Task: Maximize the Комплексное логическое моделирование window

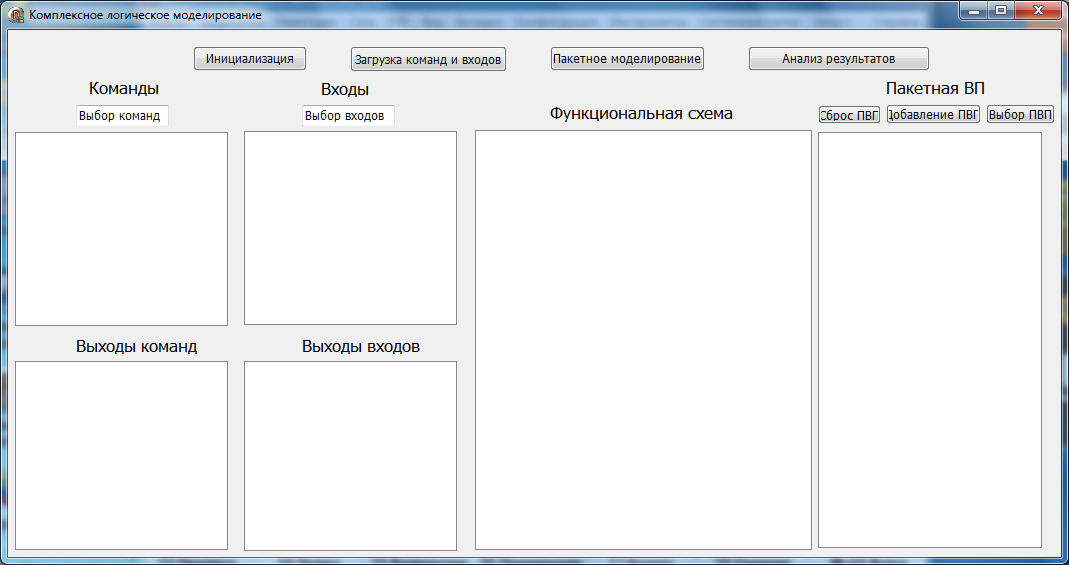Action: 1001,10
